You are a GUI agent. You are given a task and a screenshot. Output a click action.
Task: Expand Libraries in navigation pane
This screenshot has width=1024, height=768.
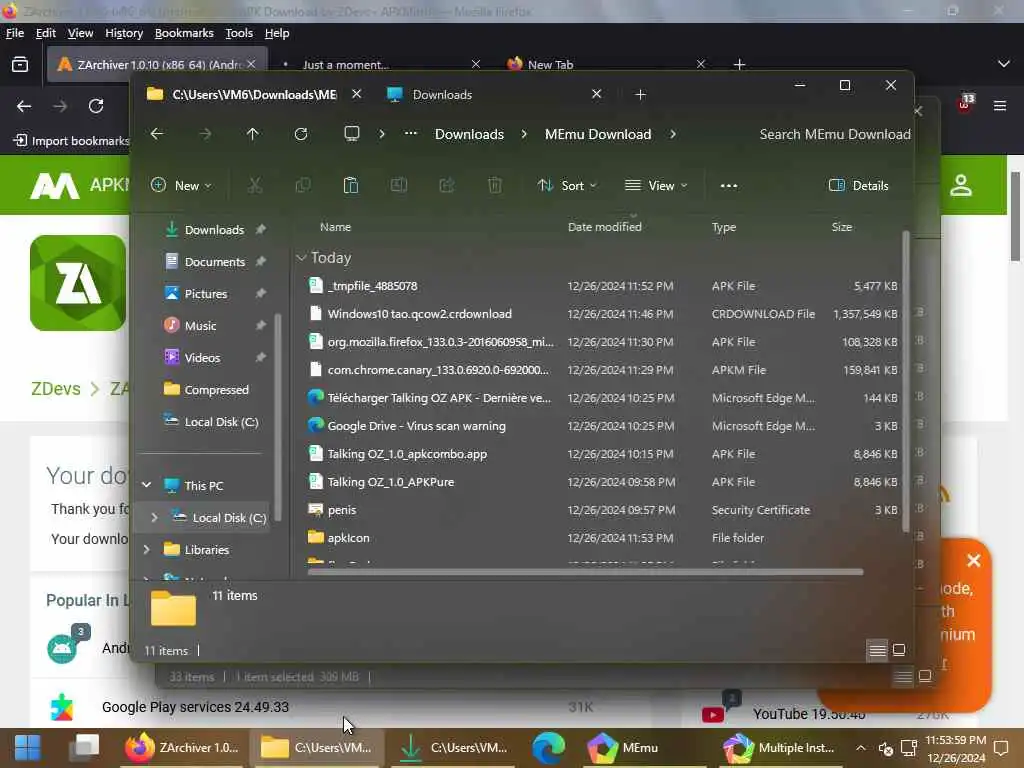tap(146, 549)
